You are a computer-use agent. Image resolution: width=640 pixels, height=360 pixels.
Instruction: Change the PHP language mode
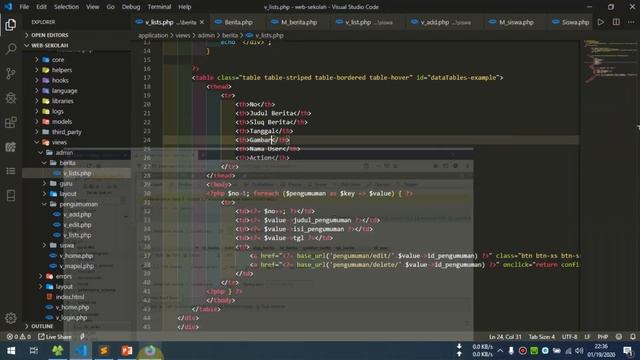(x=603, y=337)
